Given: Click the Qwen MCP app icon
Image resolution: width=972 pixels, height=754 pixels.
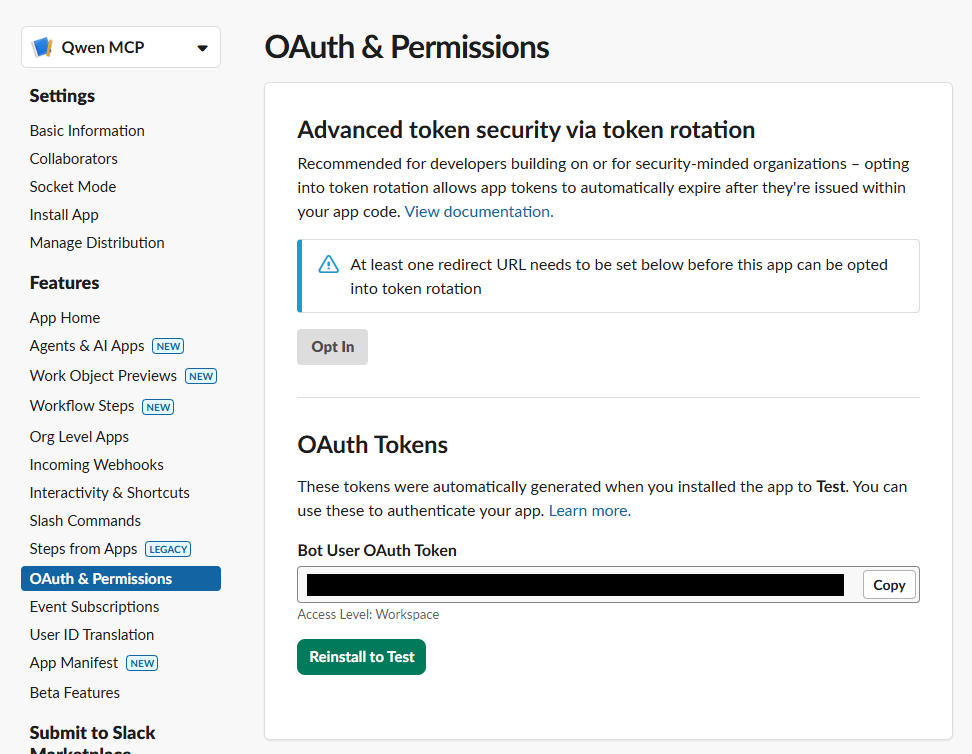Looking at the screenshot, I should point(43,47).
